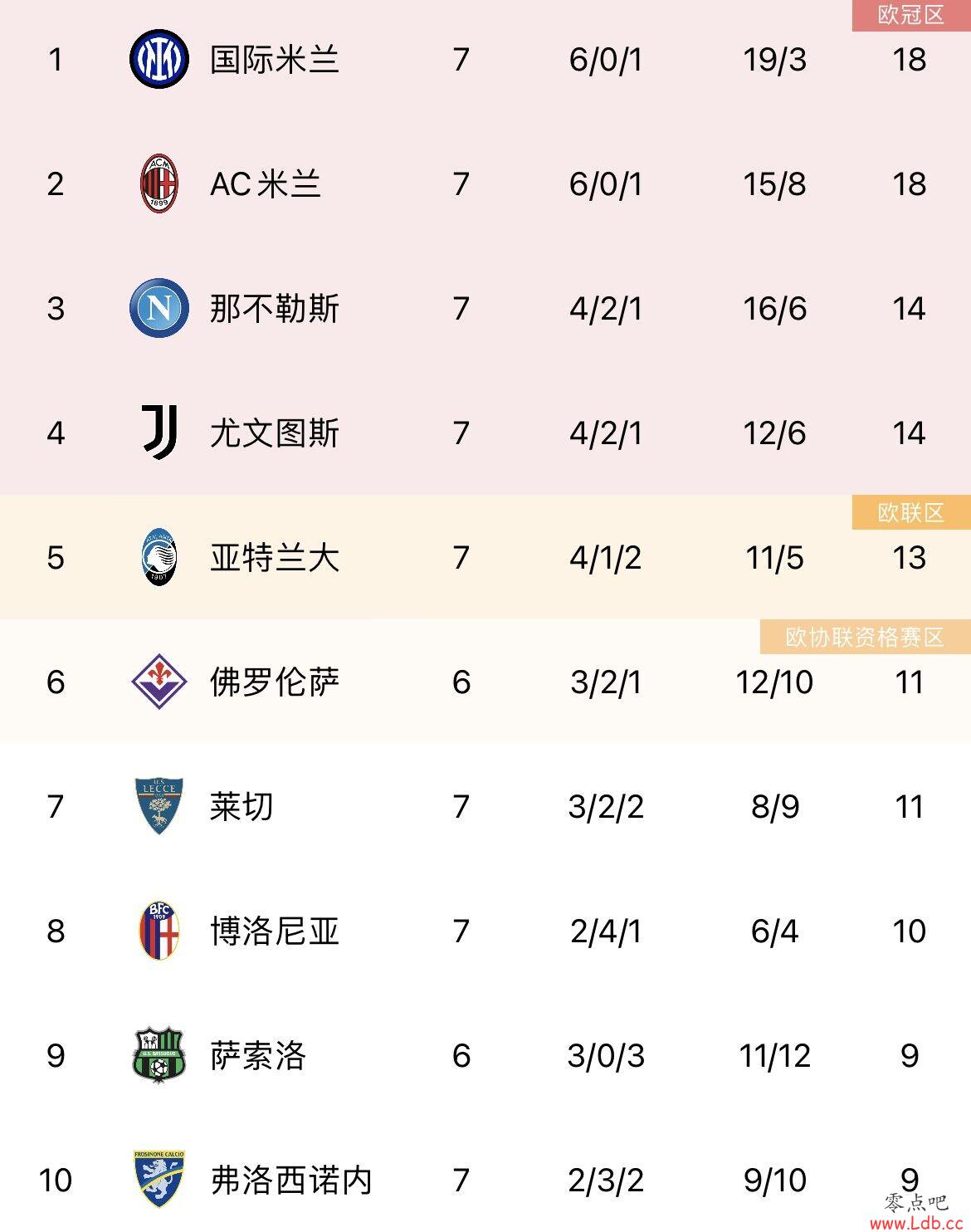
Task: Click the Sassuolo green crest
Action: (159, 1055)
